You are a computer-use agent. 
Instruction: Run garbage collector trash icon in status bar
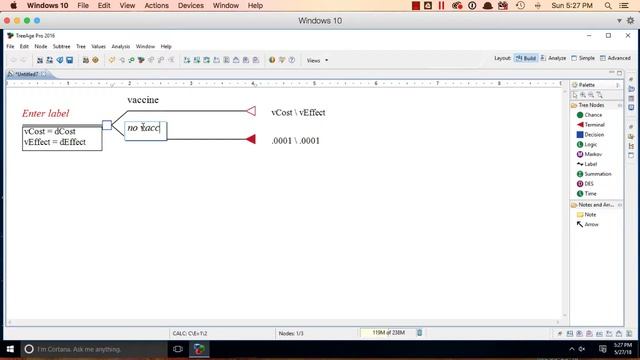419,333
